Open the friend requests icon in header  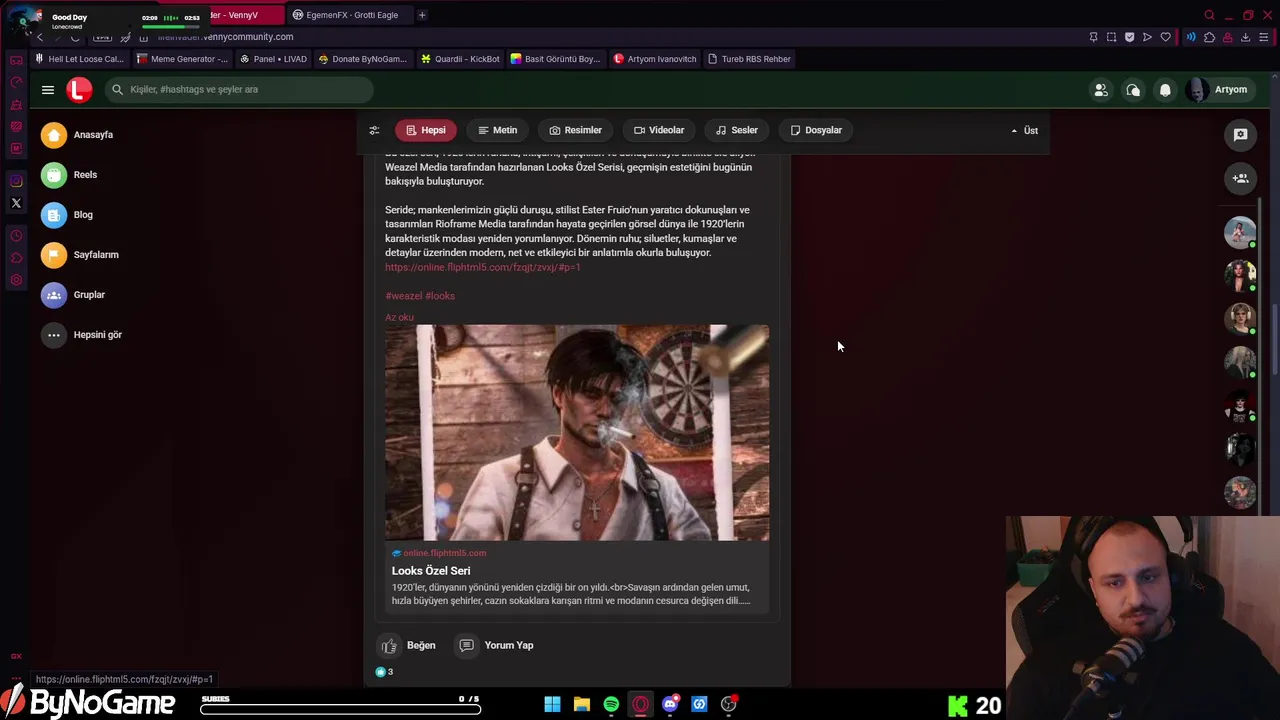1101,90
